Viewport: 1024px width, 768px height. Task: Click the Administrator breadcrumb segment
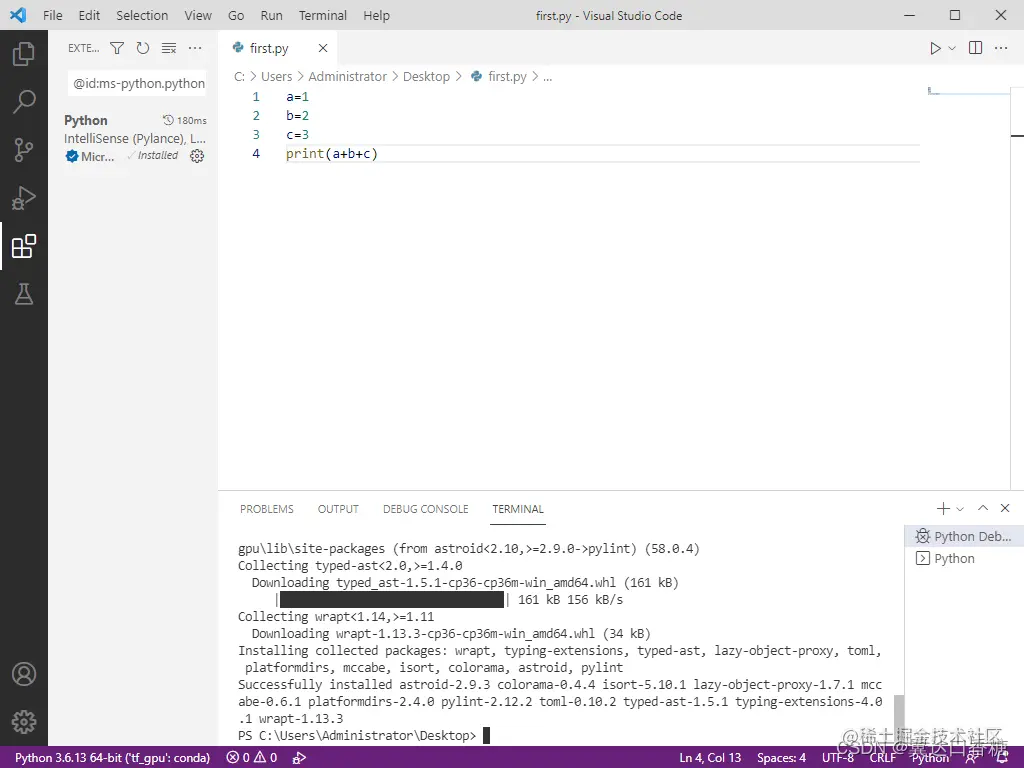pyautogui.click(x=347, y=76)
